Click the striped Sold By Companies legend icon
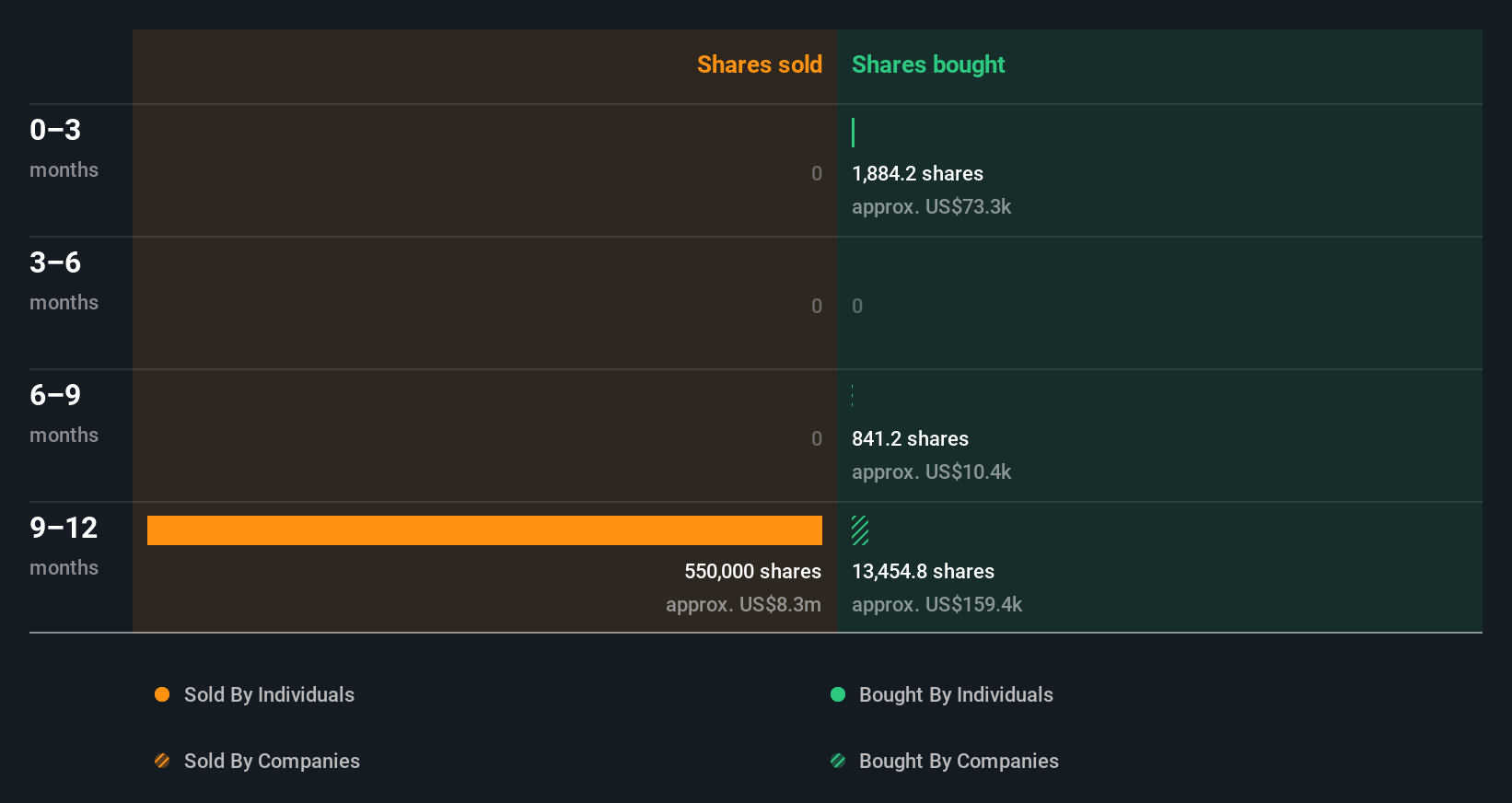The height and width of the screenshot is (803, 1512). coord(162,761)
